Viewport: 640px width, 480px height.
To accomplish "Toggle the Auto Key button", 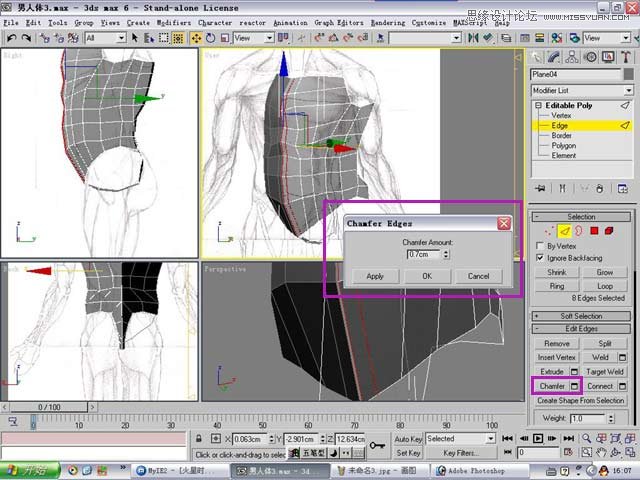I will pos(407,439).
